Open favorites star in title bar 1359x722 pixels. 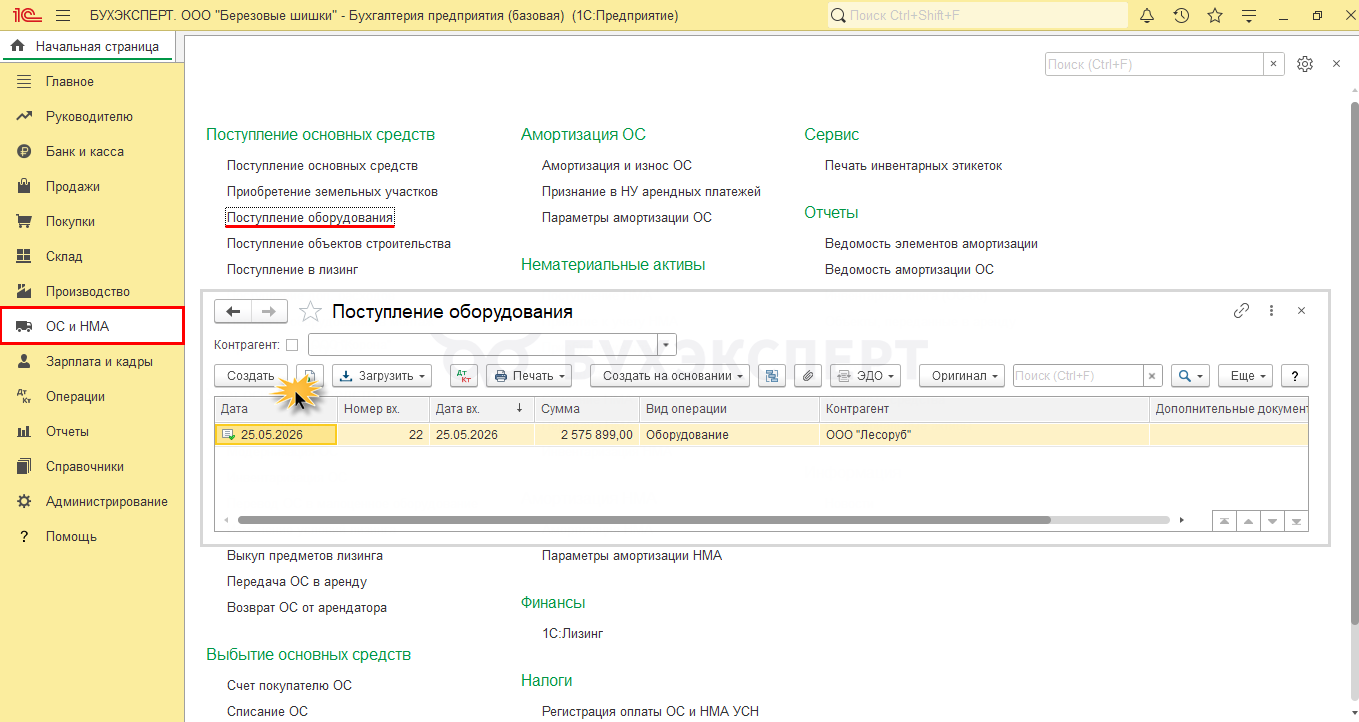1215,16
